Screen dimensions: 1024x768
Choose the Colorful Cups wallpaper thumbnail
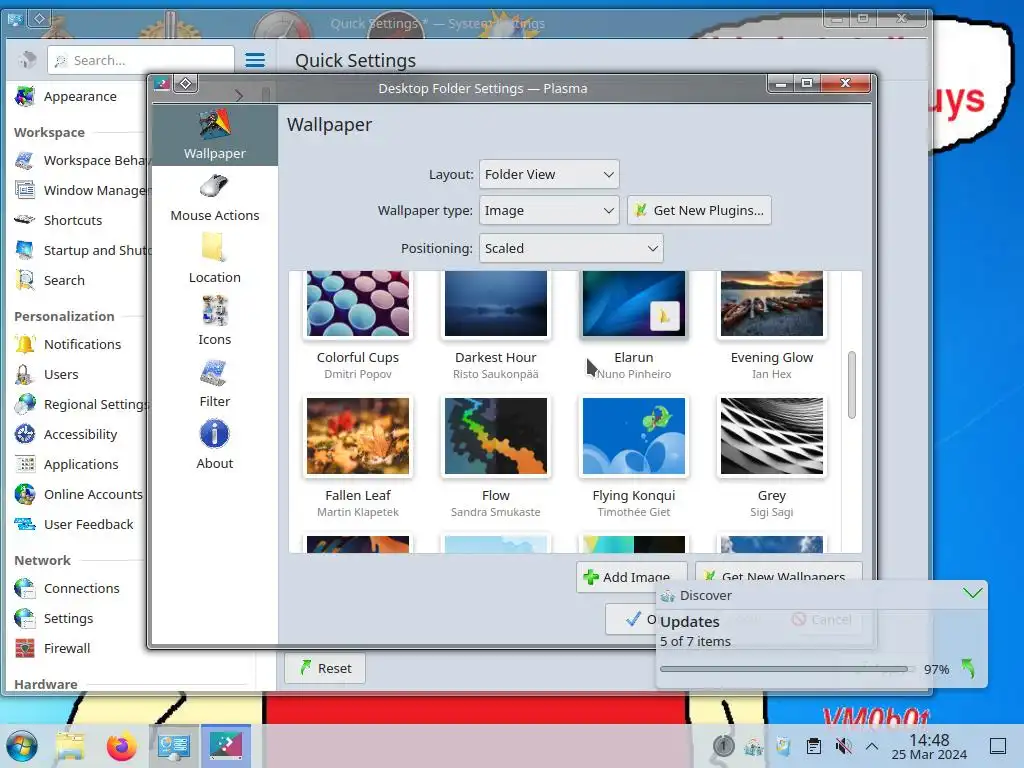[358, 304]
